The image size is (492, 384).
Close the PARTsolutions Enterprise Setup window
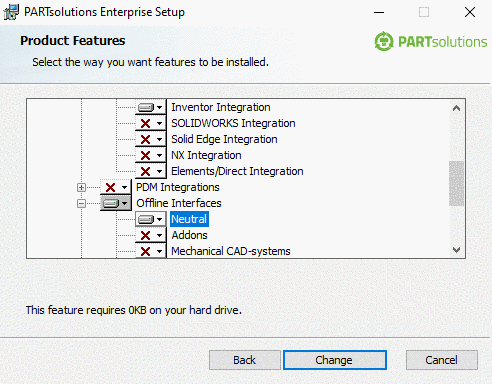470,13
